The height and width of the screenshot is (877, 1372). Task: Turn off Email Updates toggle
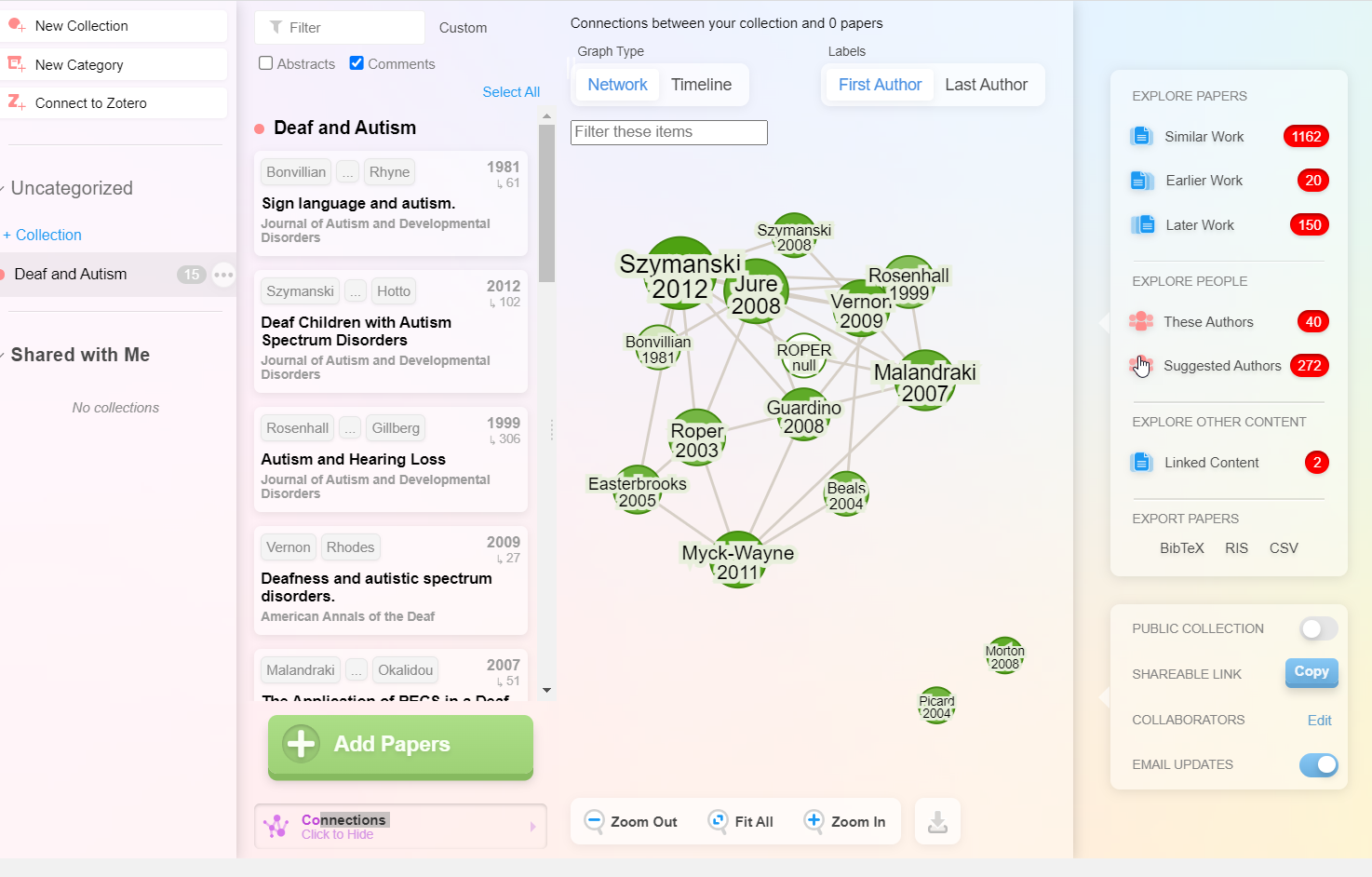[1318, 764]
